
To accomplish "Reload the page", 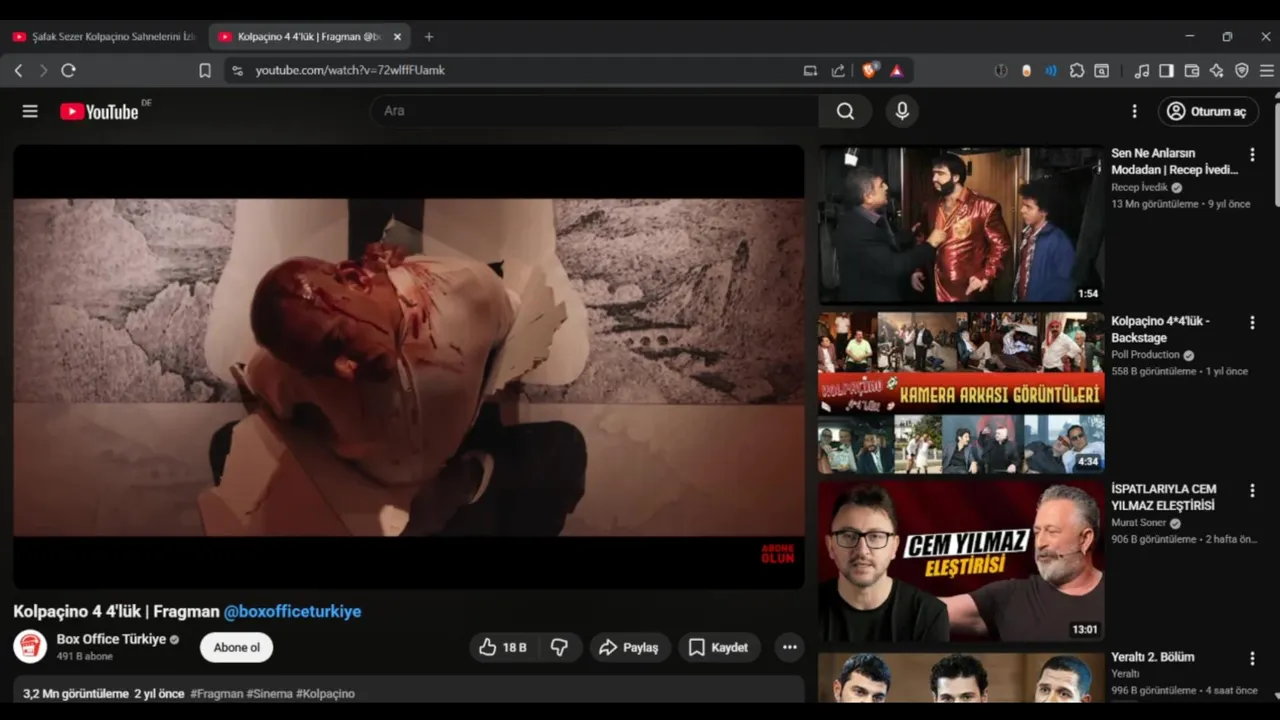I will (68, 70).
